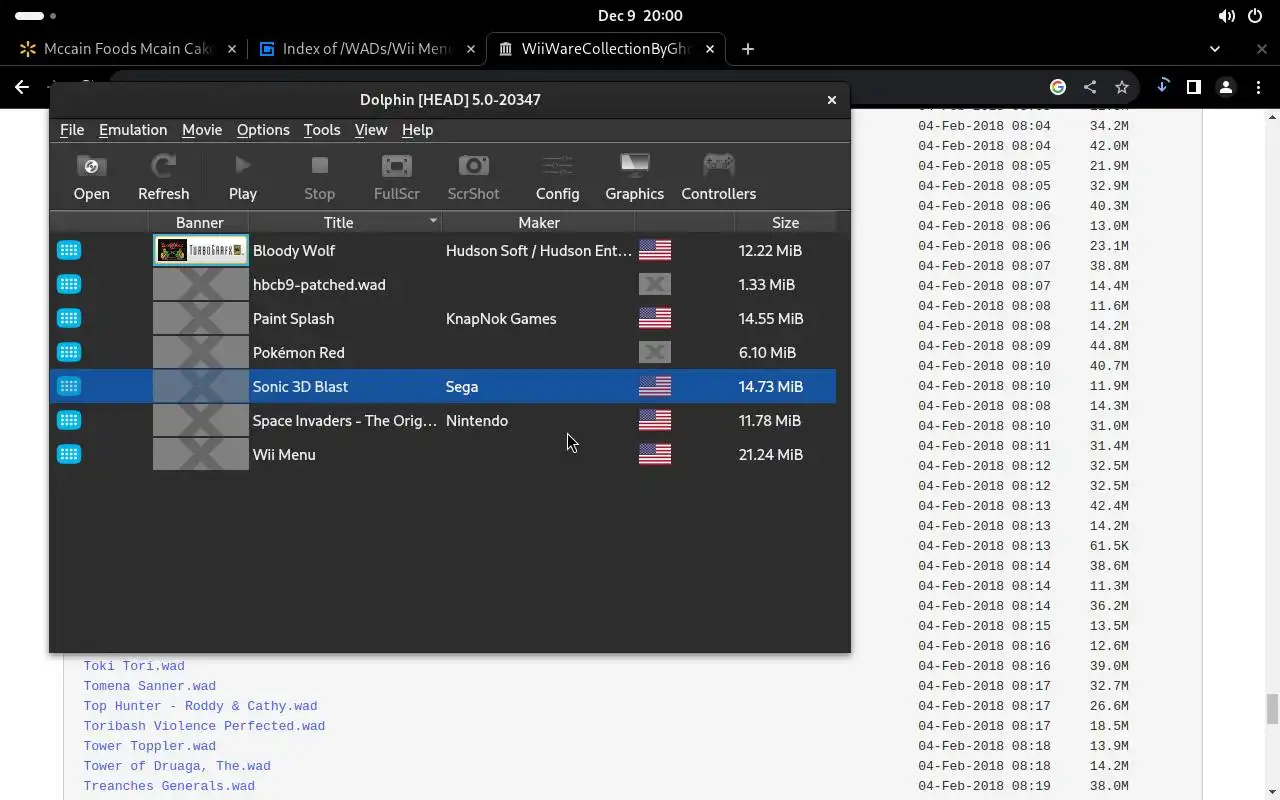Select the Paint Splash game
This screenshot has width=1280, height=800.
293,319
